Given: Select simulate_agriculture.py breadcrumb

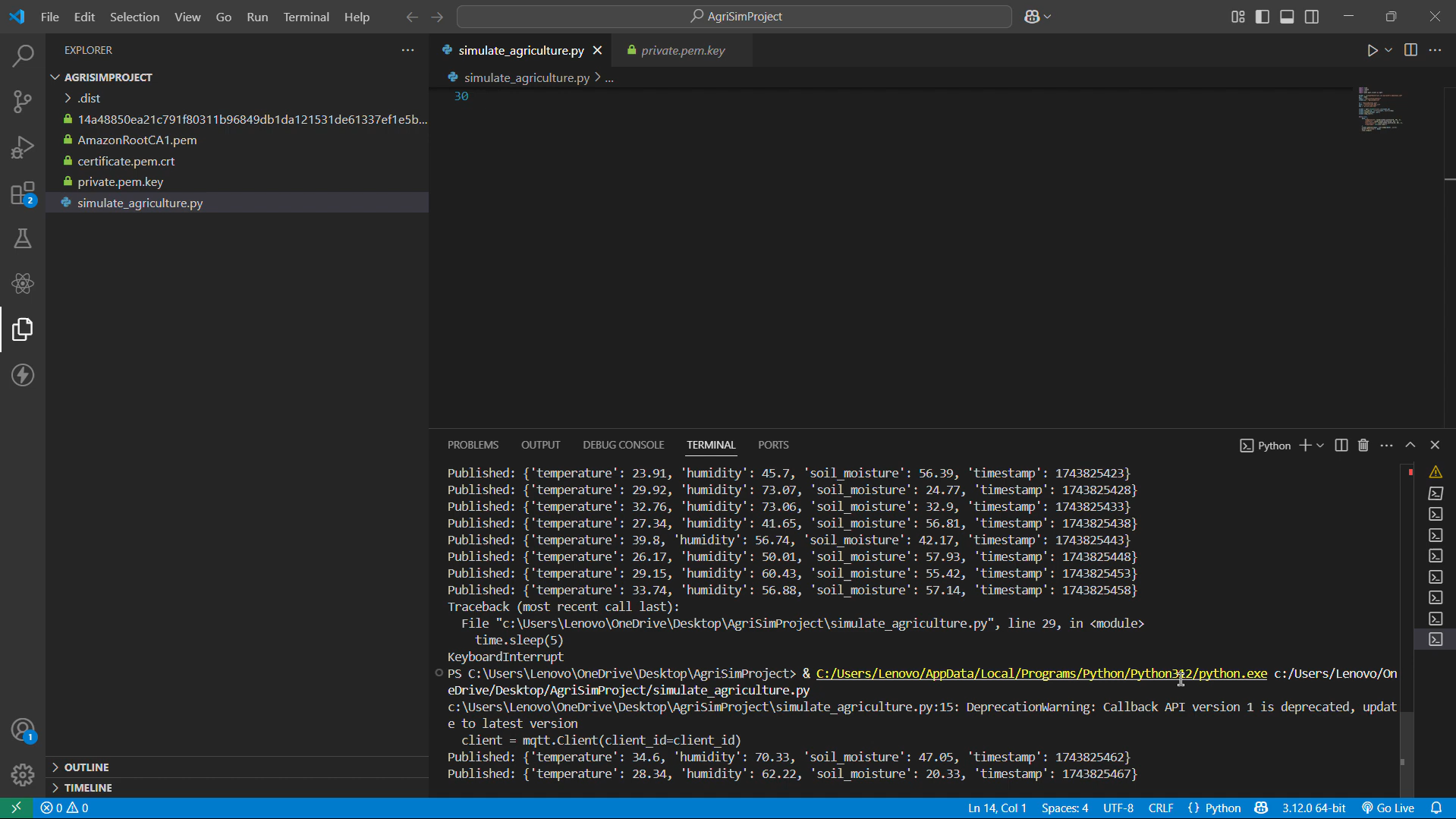Looking at the screenshot, I should point(527,77).
